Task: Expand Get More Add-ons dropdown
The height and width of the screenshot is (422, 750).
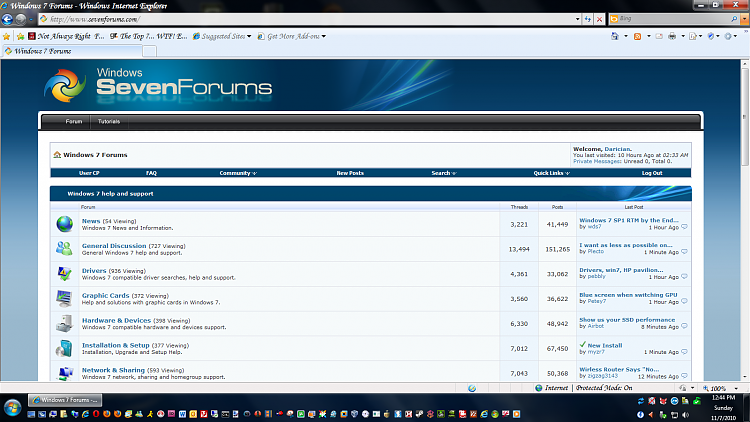Action: 324,36
